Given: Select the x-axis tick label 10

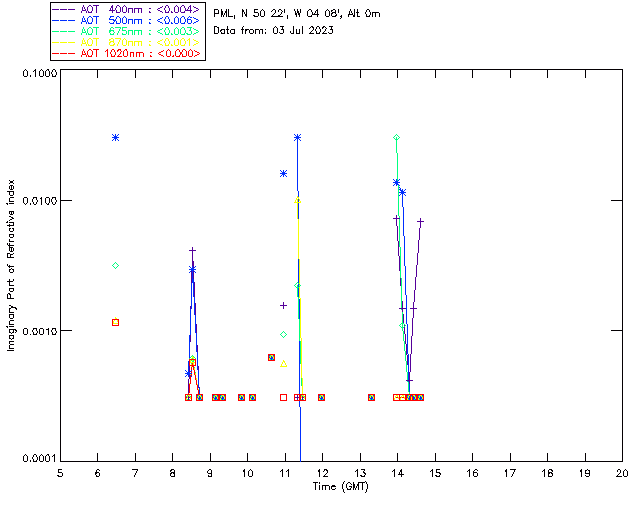Looking at the screenshot, I should pyautogui.click(x=247, y=473).
